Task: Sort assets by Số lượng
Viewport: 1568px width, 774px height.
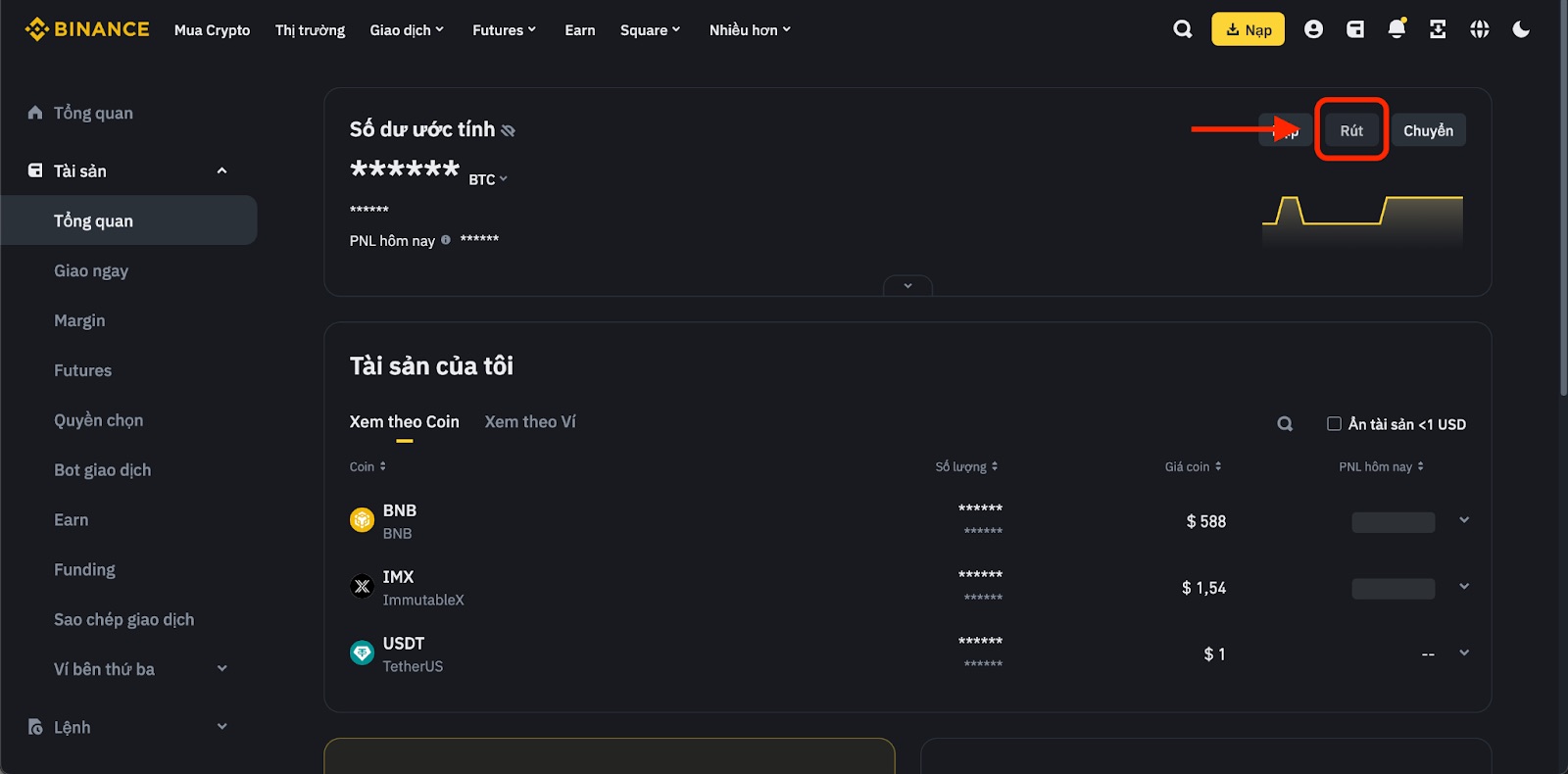Action: coord(967,466)
